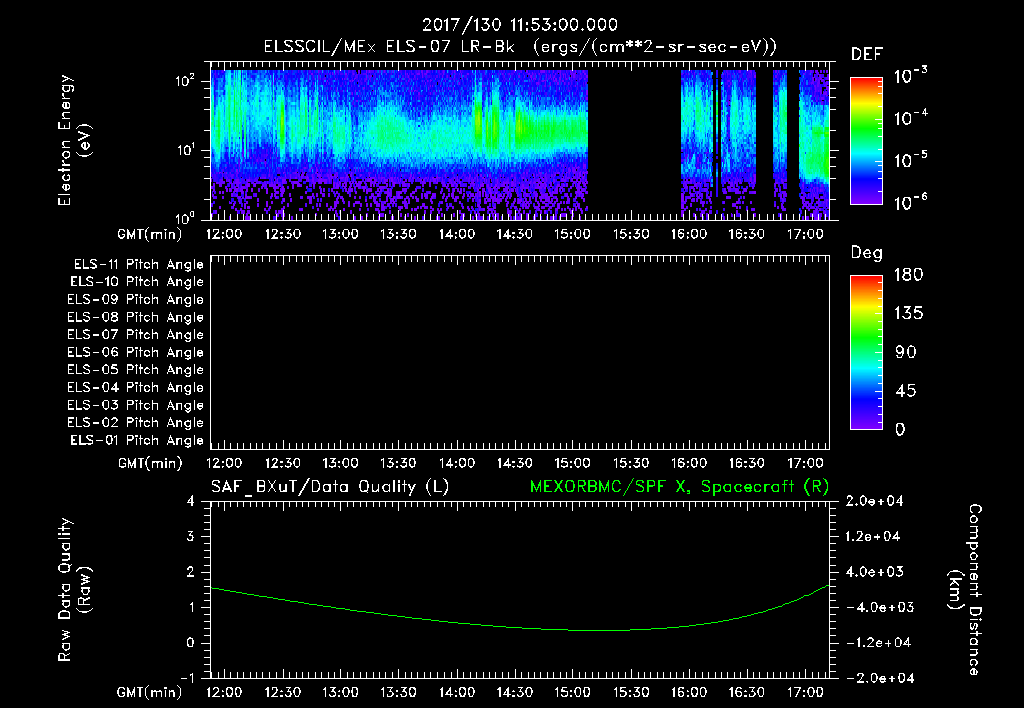This screenshot has height=708, width=1024.
Task: Click 16:00 time tick under data quality panel
Action: (x=689, y=692)
